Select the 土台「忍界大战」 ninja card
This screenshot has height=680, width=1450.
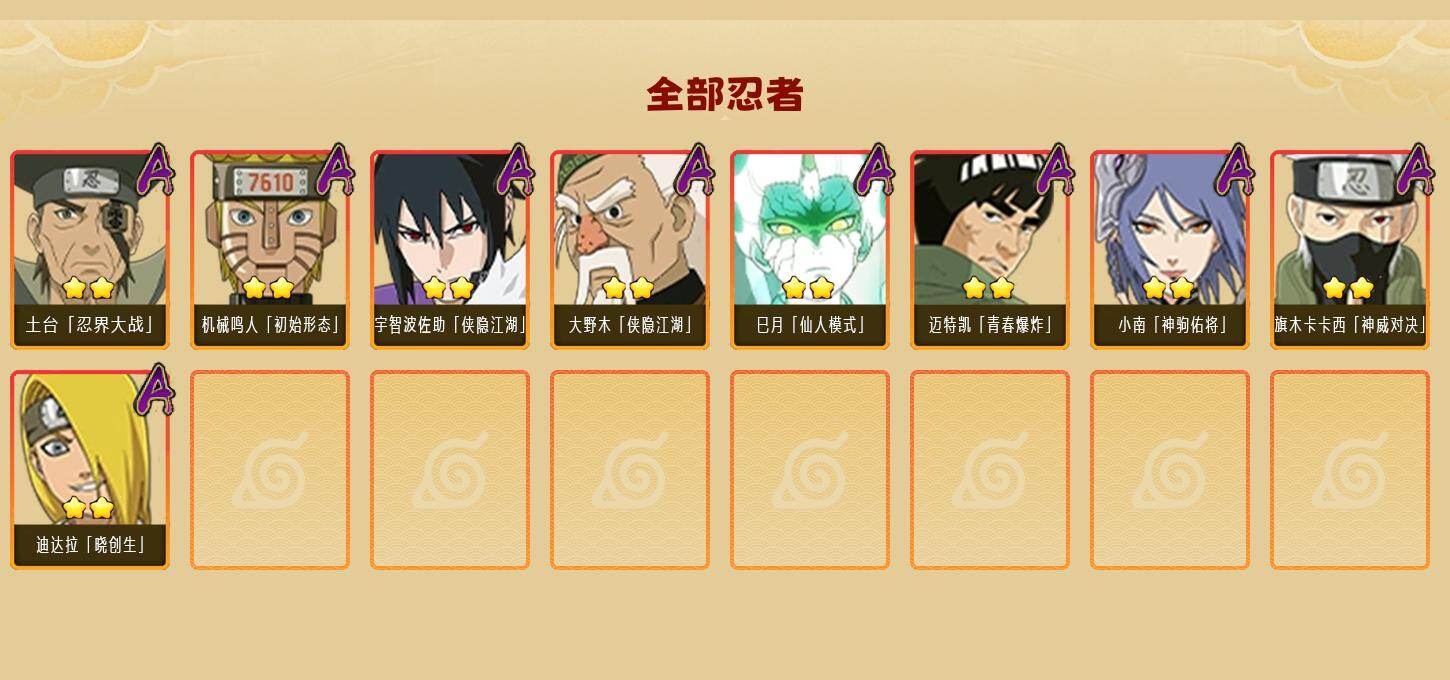(90, 250)
